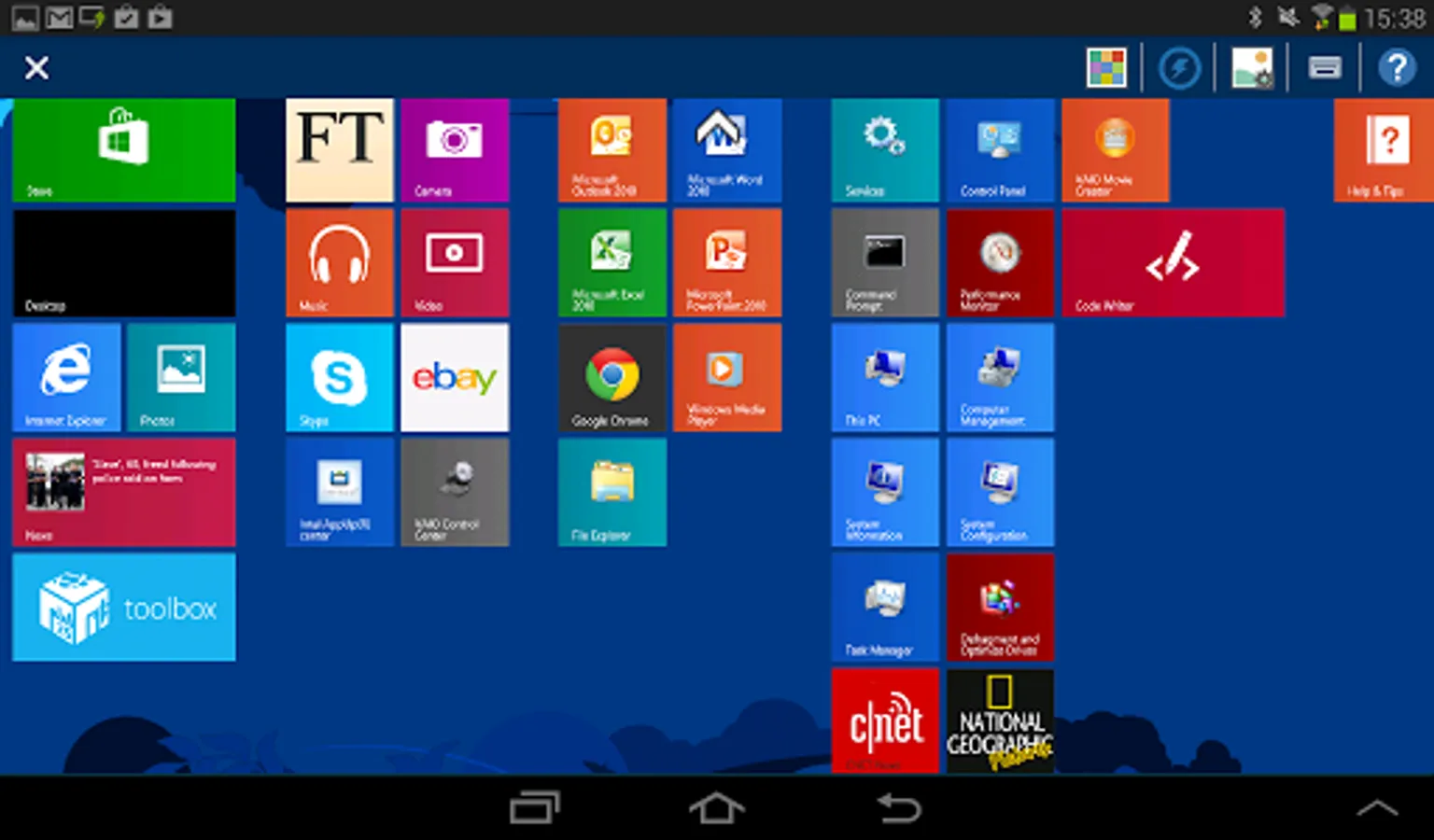Tap the Android recent apps button
Viewport: 1434px width, 840px height.
(535, 807)
